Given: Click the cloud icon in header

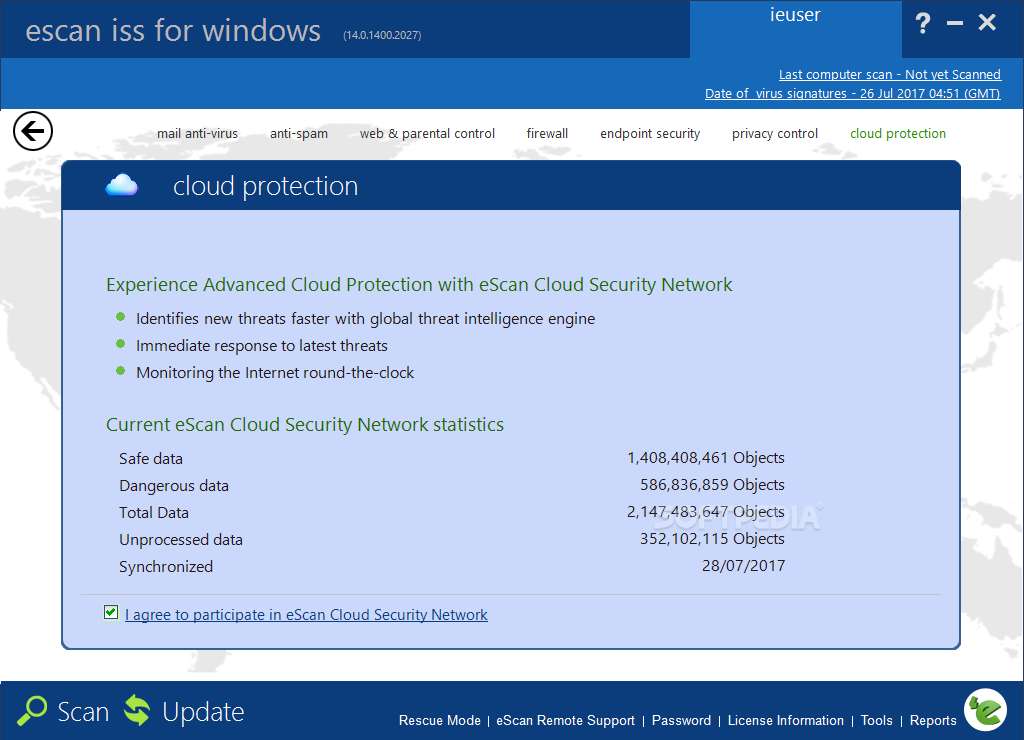Looking at the screenshot, I should (121, 185).
